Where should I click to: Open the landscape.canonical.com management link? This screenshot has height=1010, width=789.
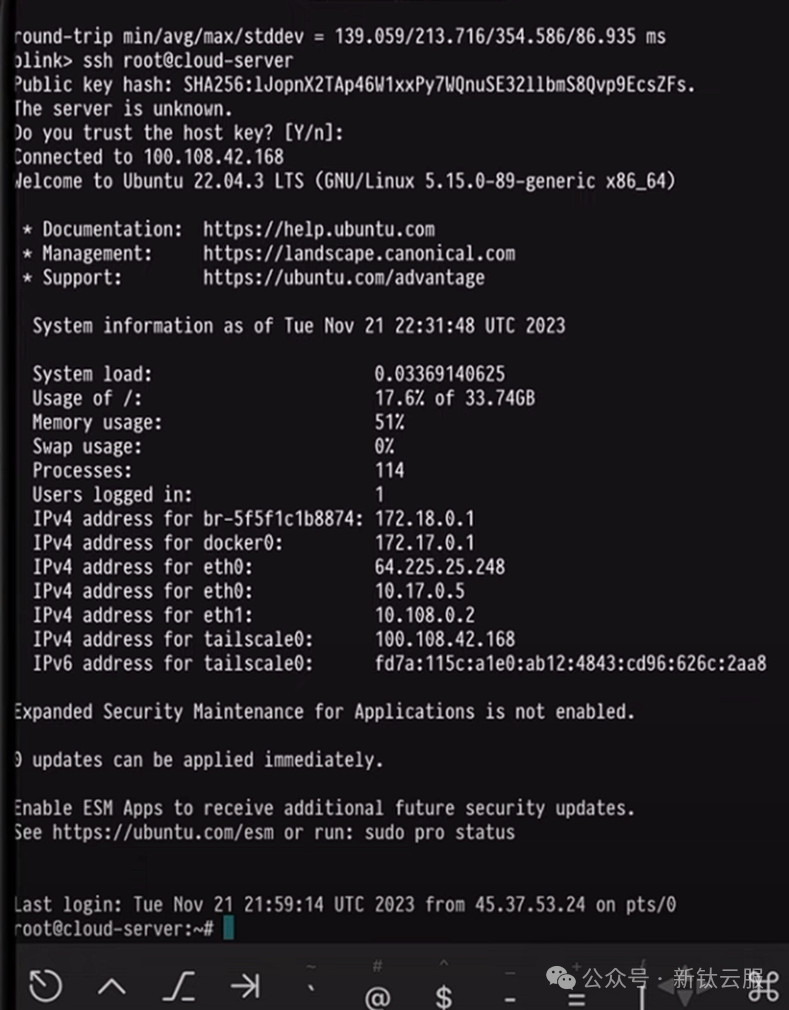(x=359, y=253)
